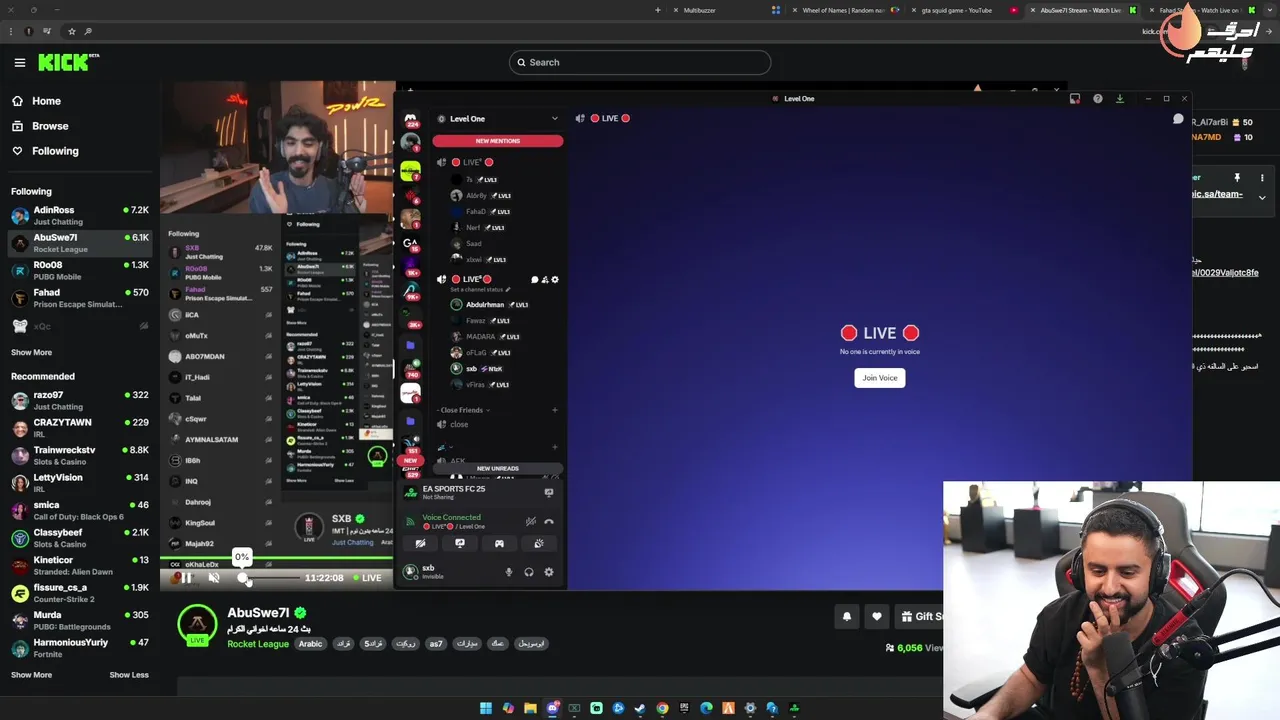Toggle channel notifications bell
The image size is (1280, 720).
pos(847,617)
